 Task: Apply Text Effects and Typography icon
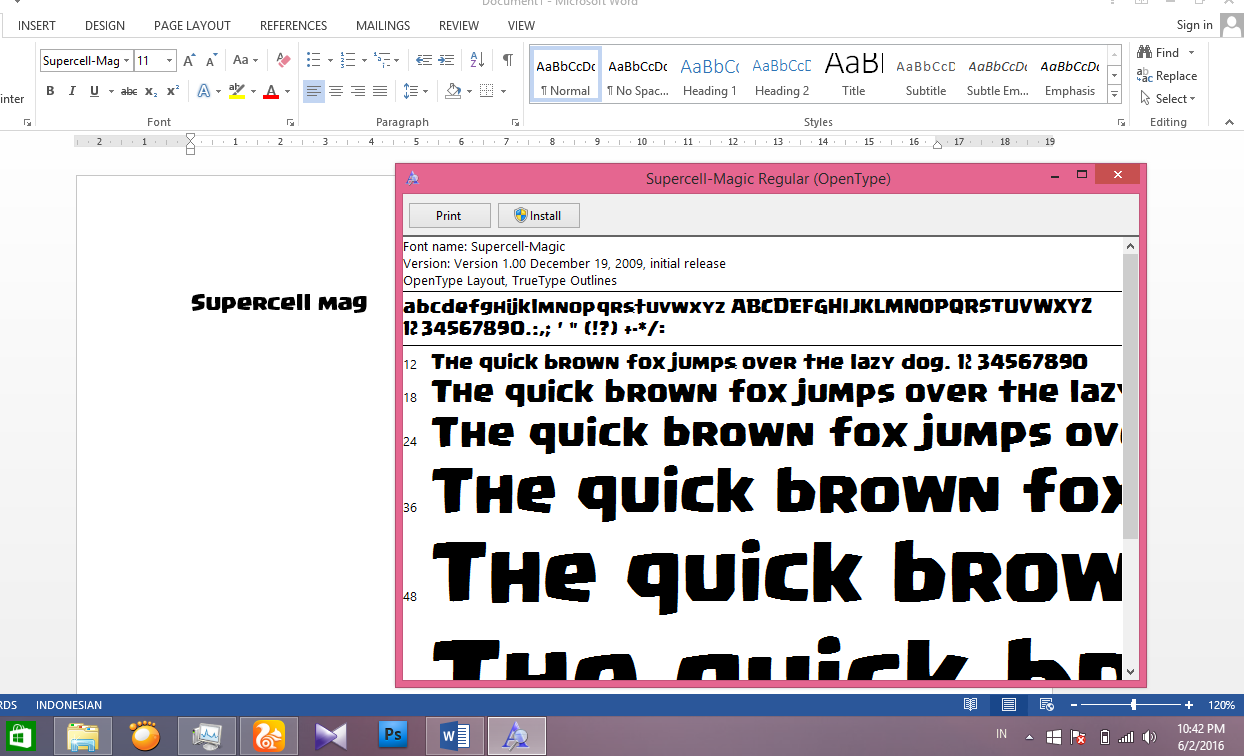click(204, 91)
